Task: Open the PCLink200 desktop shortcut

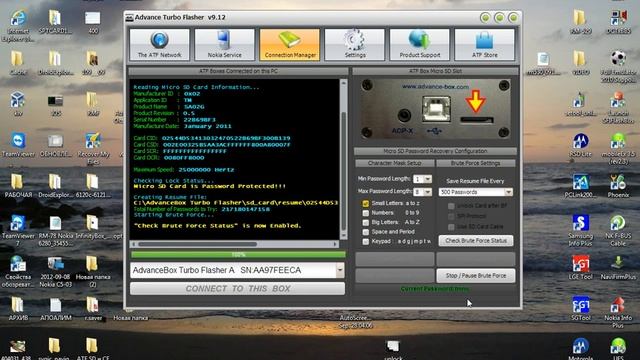Action: coord(580,186)
